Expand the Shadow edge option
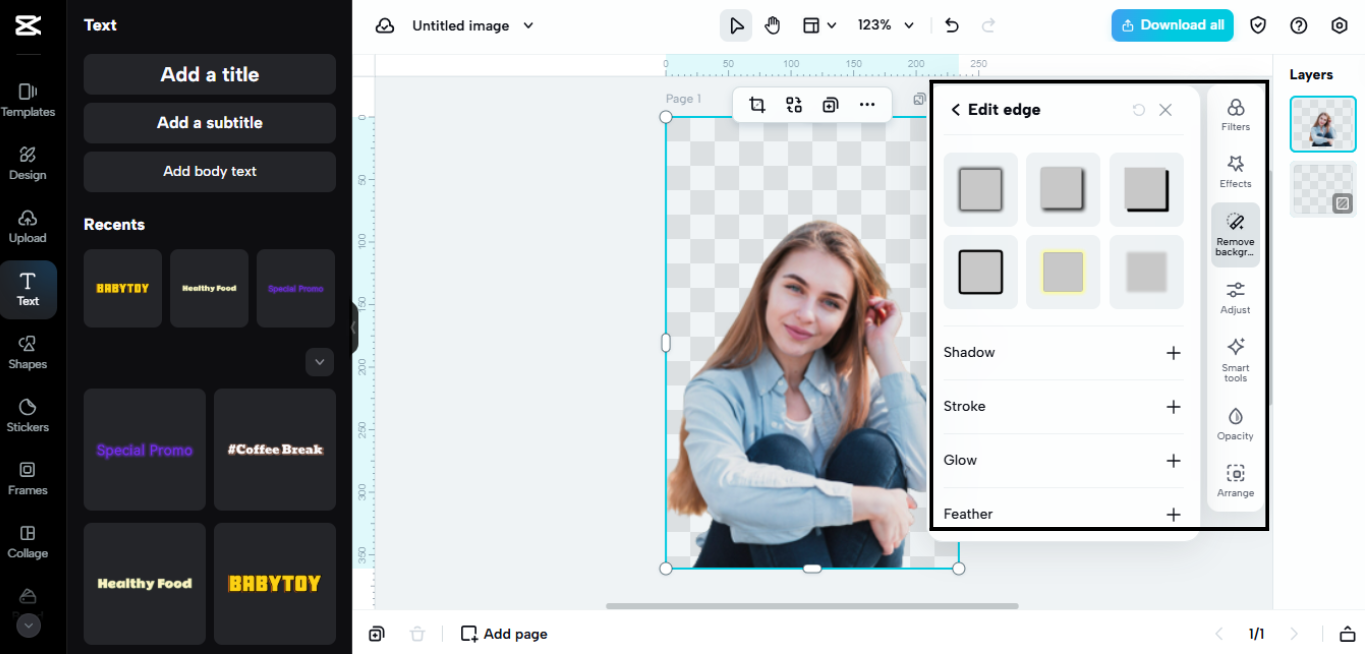This screenshot has height=654, width=1365. click(1173, 353)
